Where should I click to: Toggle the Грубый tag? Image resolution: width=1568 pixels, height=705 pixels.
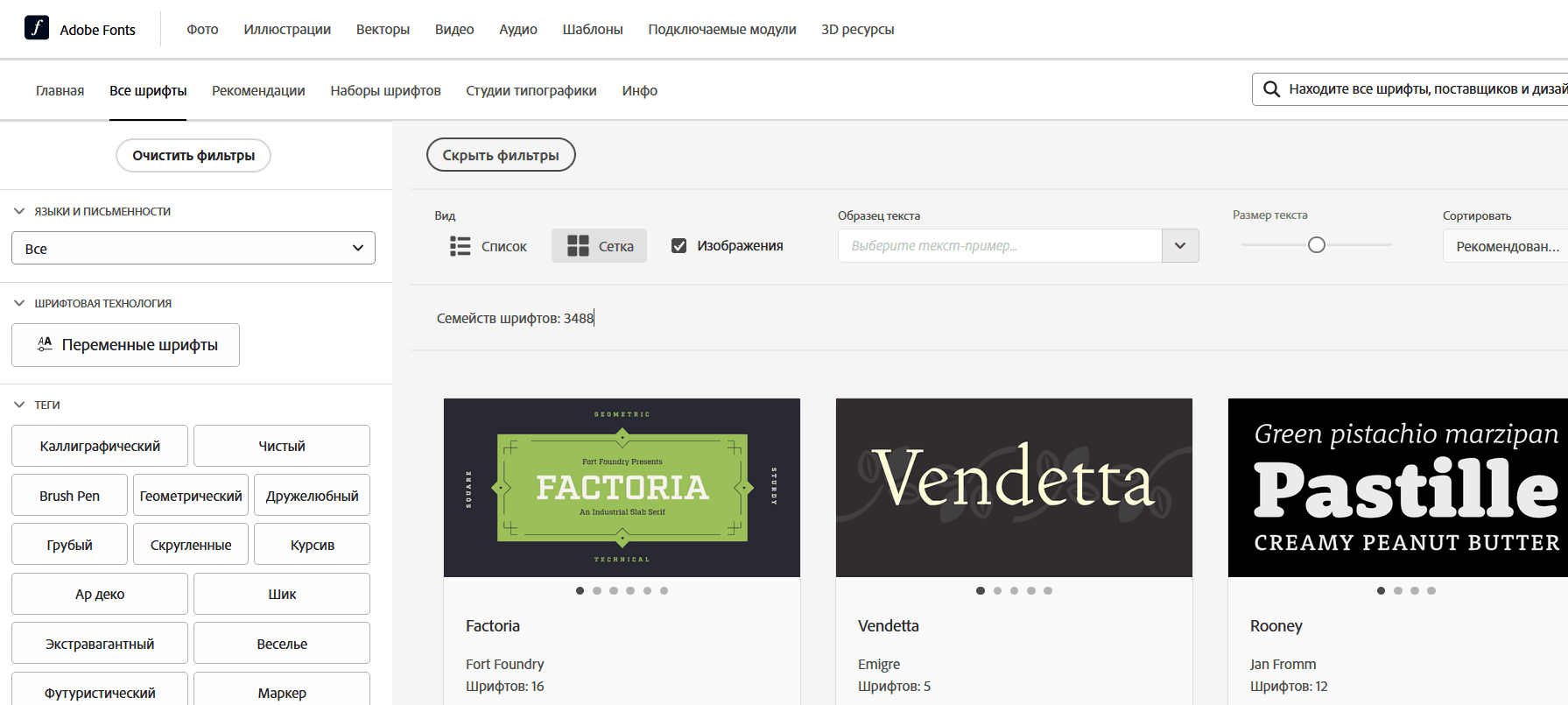[x=69, y=545]
